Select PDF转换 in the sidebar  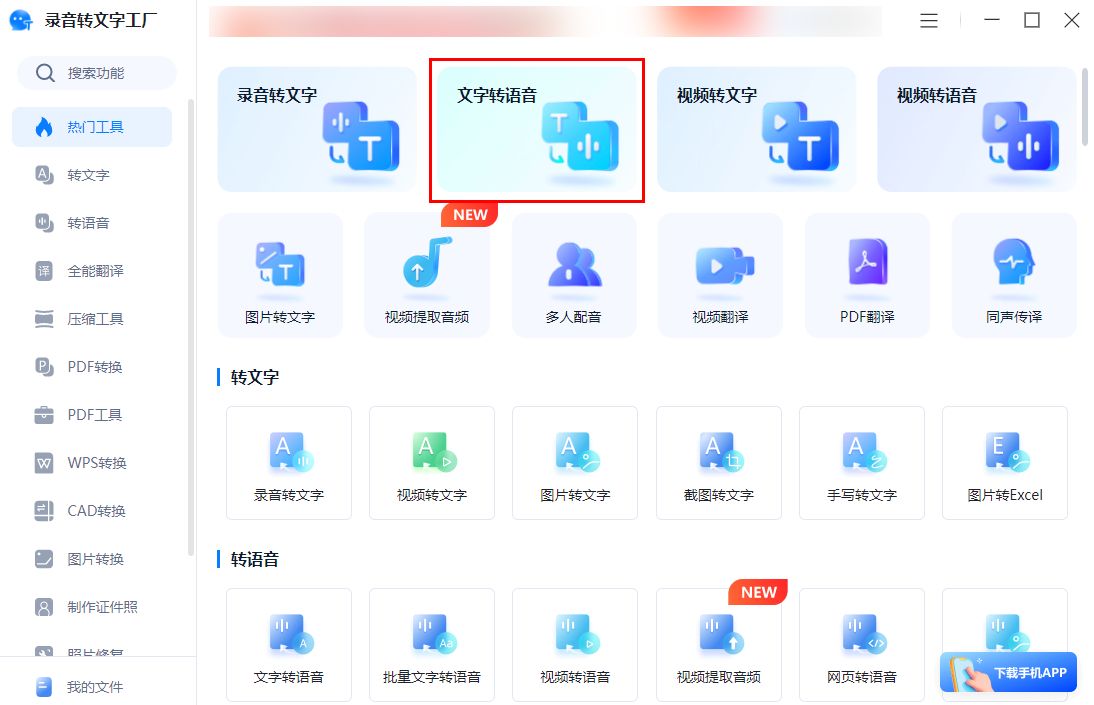point(92,366)
